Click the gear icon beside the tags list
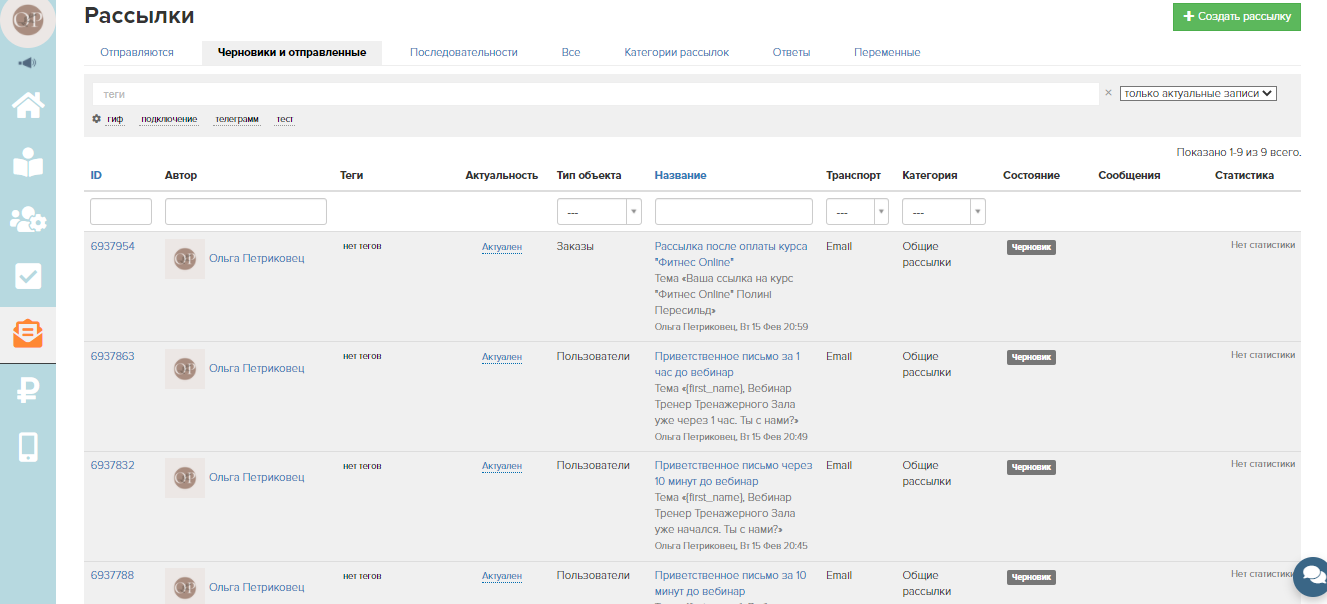1327x604 pixels. 97,119
